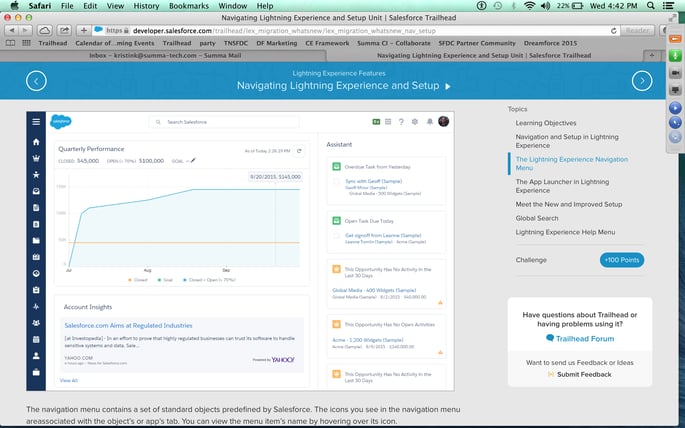Click the Safari address bar
The width and height of the screenshot is (685, 428).
click(356, 31)
